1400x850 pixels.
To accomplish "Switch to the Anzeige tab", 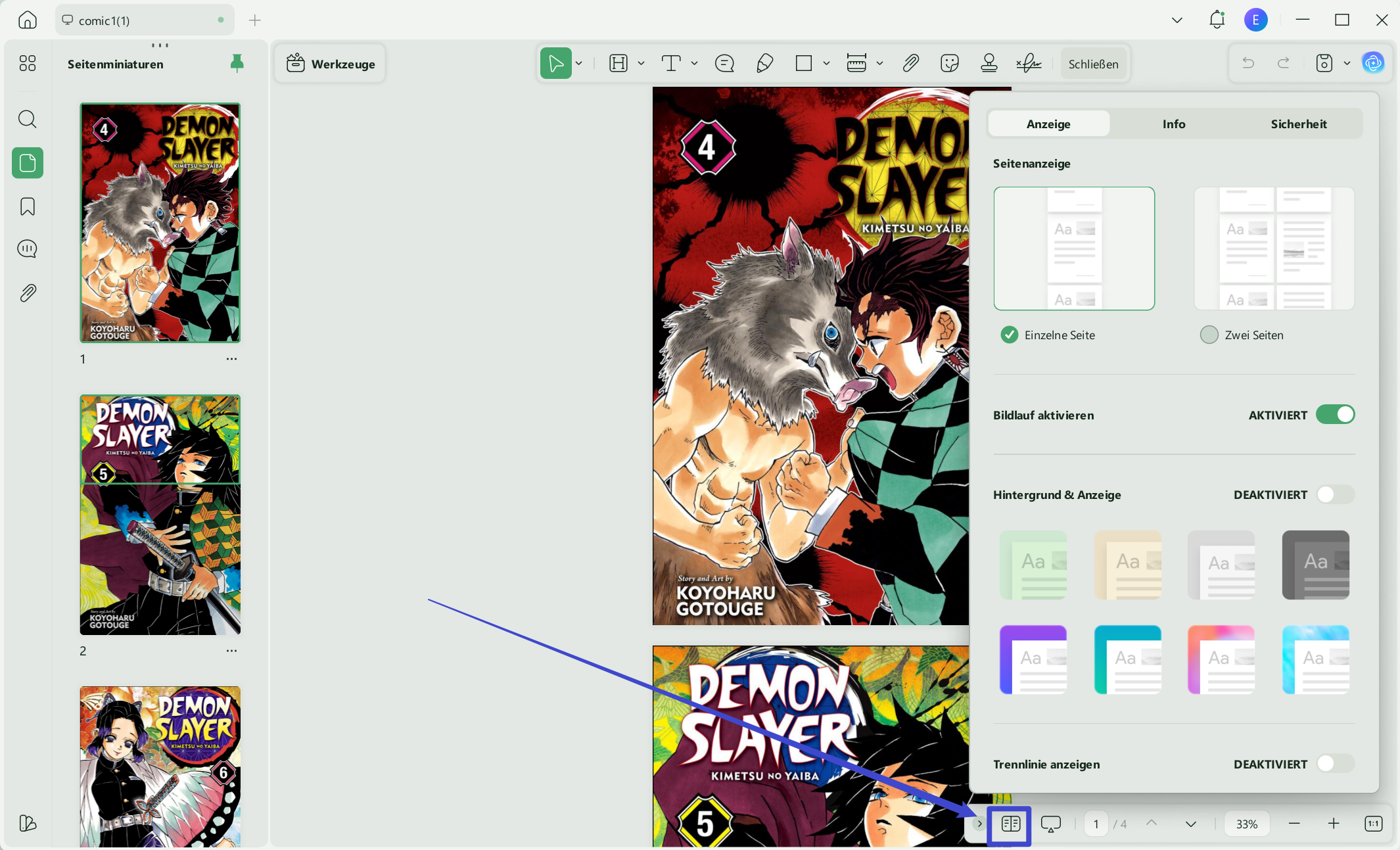I will tap(1049, 124).
